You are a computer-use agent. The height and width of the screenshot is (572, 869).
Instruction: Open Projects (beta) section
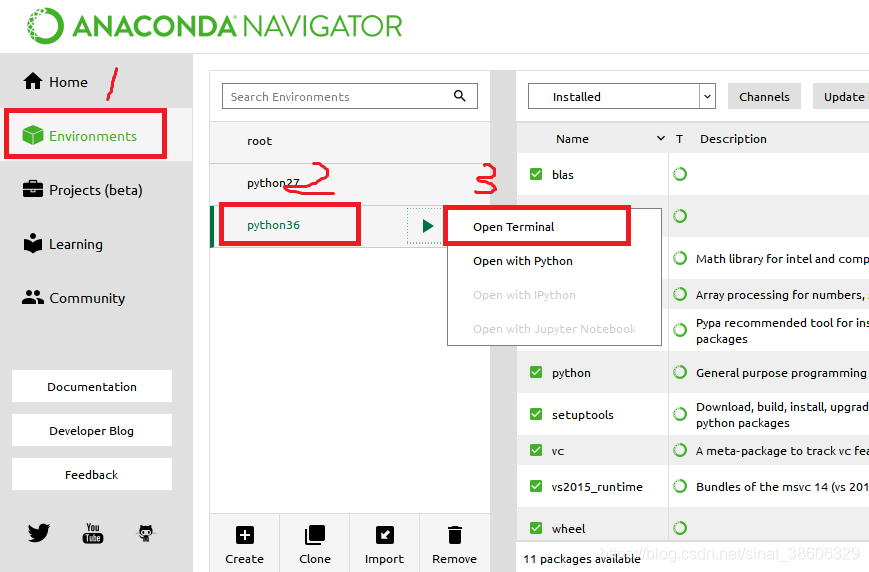click(x=83, y=190)
